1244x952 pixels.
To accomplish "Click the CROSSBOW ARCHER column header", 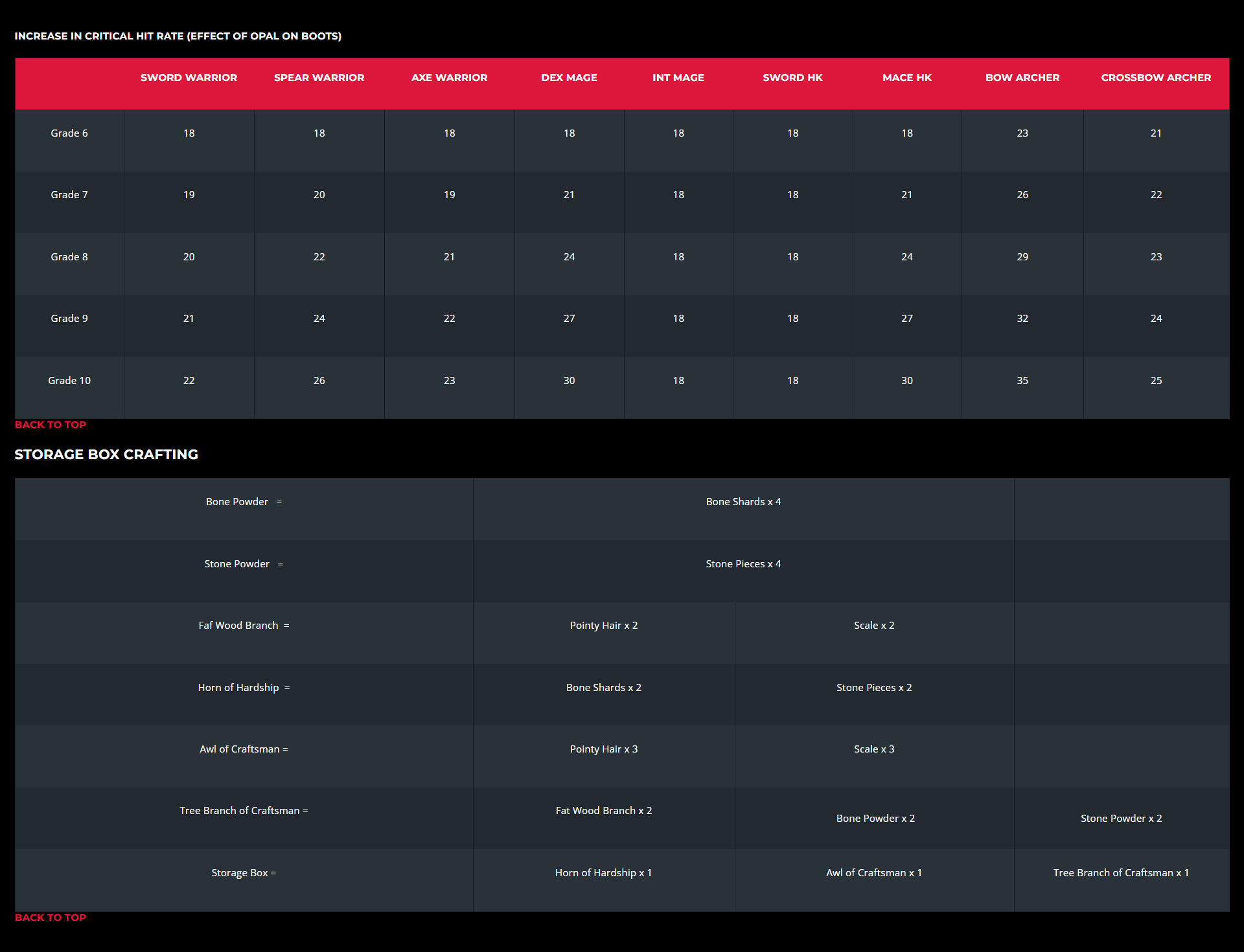I will [1155, 78].
